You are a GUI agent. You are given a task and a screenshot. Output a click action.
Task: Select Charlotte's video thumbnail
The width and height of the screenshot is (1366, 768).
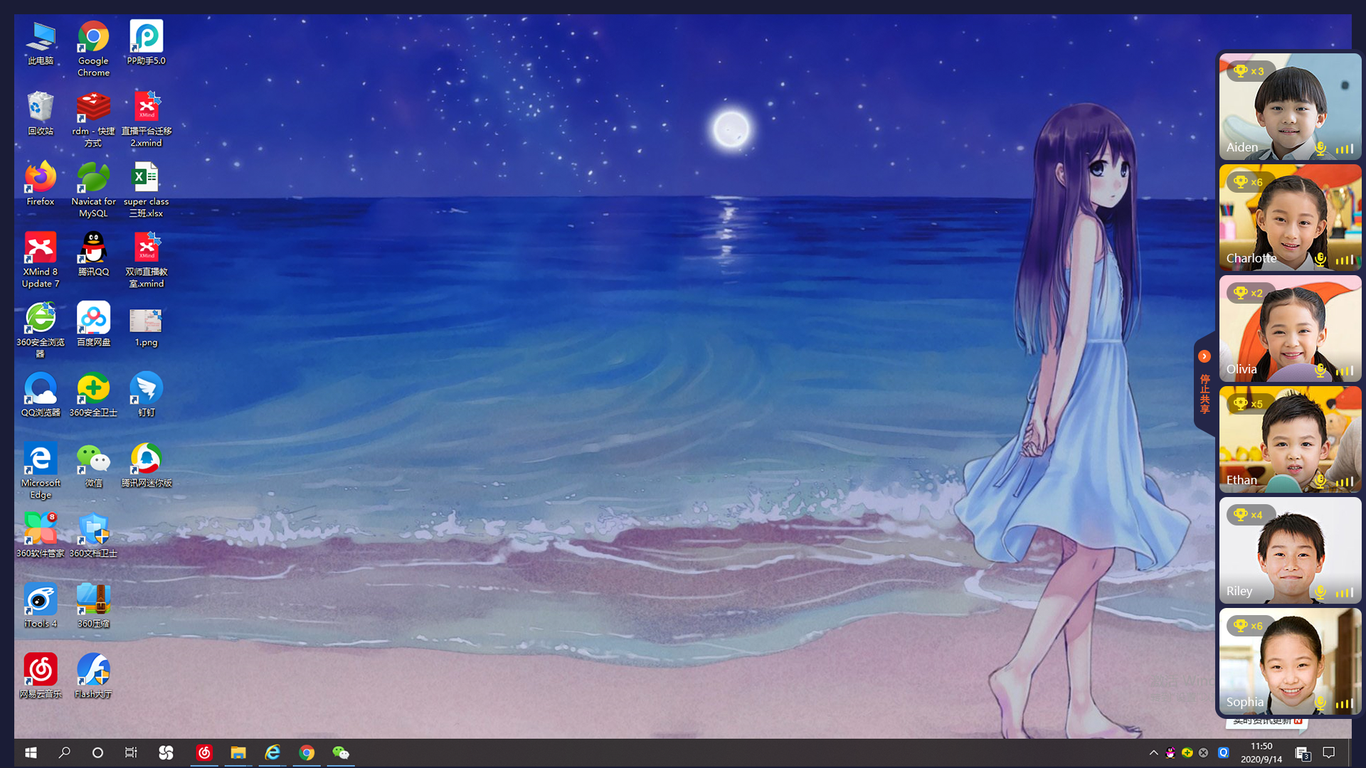[1290, 218]
